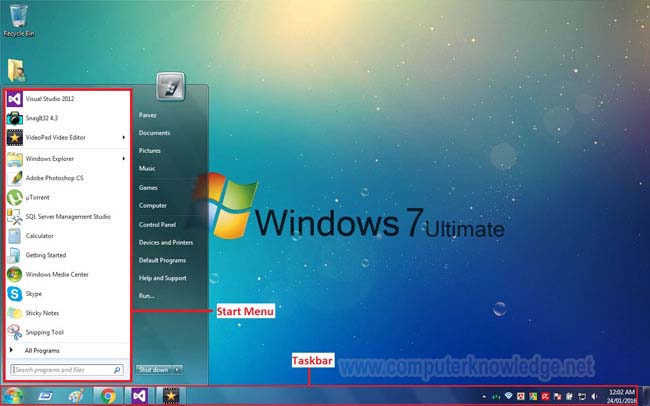
Task: Open Help and Support
Action: point(162,278)
